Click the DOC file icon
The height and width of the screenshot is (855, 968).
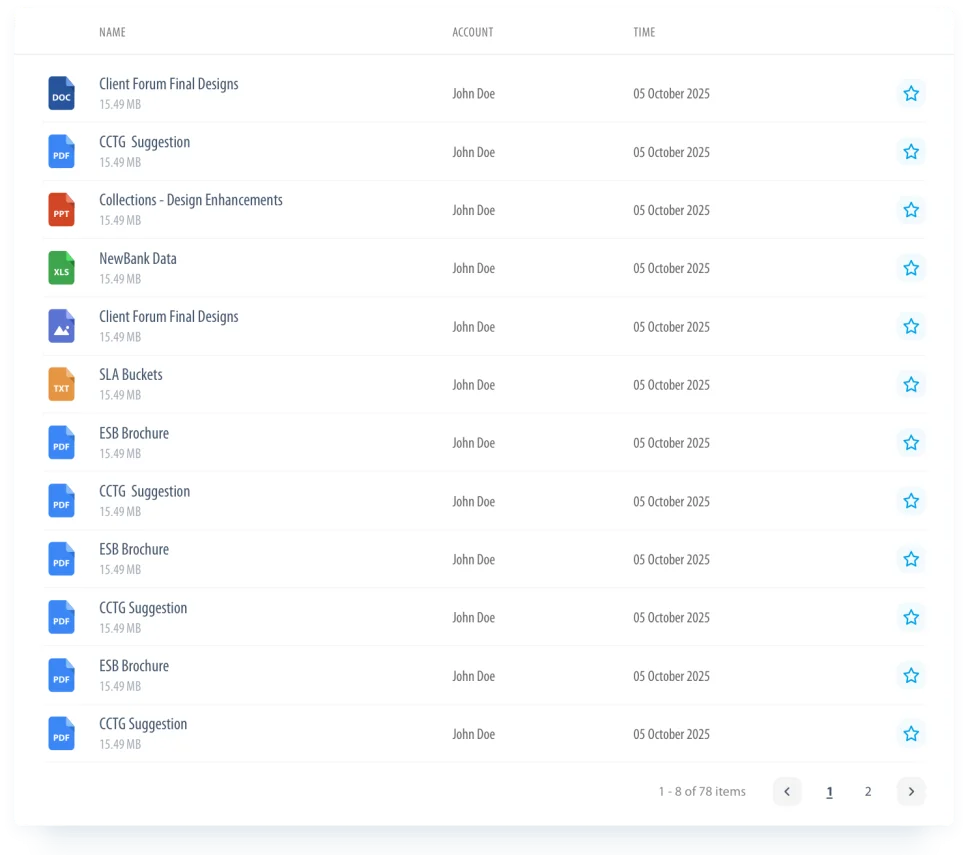click(x=61, y=94)
